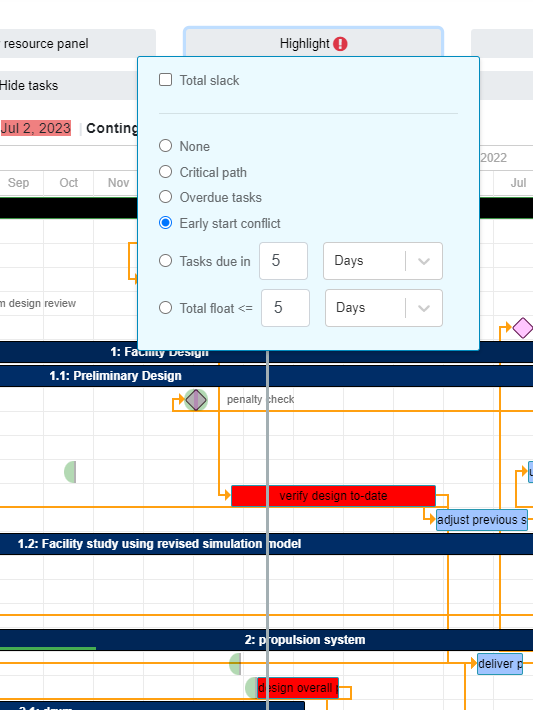Select the Early start conflict radio button
The image size is (533, 710).
(x=166, y=223)
